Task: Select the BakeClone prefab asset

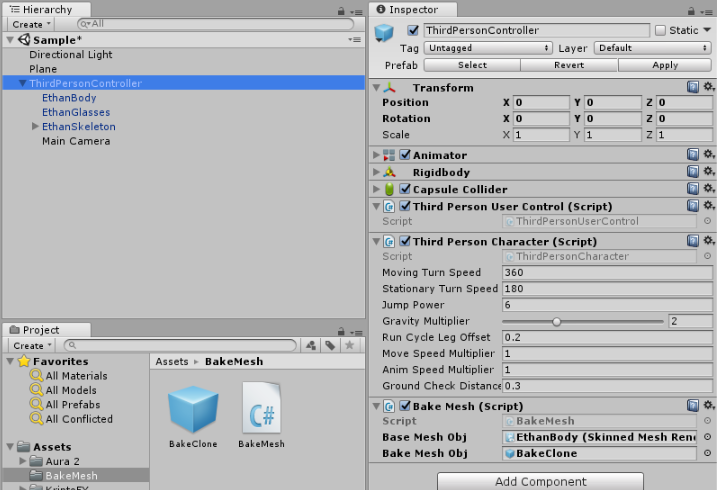Action: tap(193, 415)
